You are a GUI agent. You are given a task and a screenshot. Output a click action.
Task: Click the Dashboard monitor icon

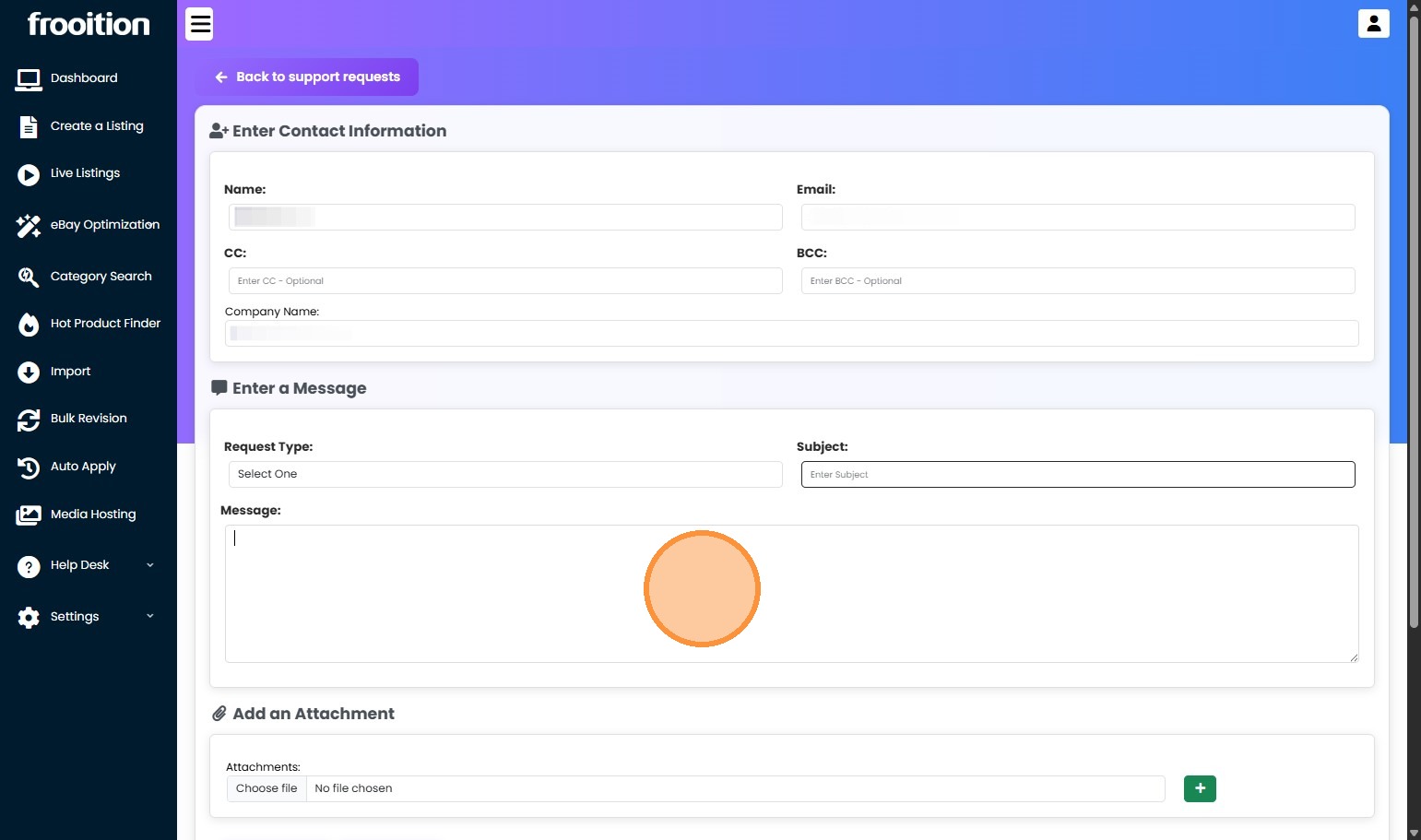pos(29,79)
